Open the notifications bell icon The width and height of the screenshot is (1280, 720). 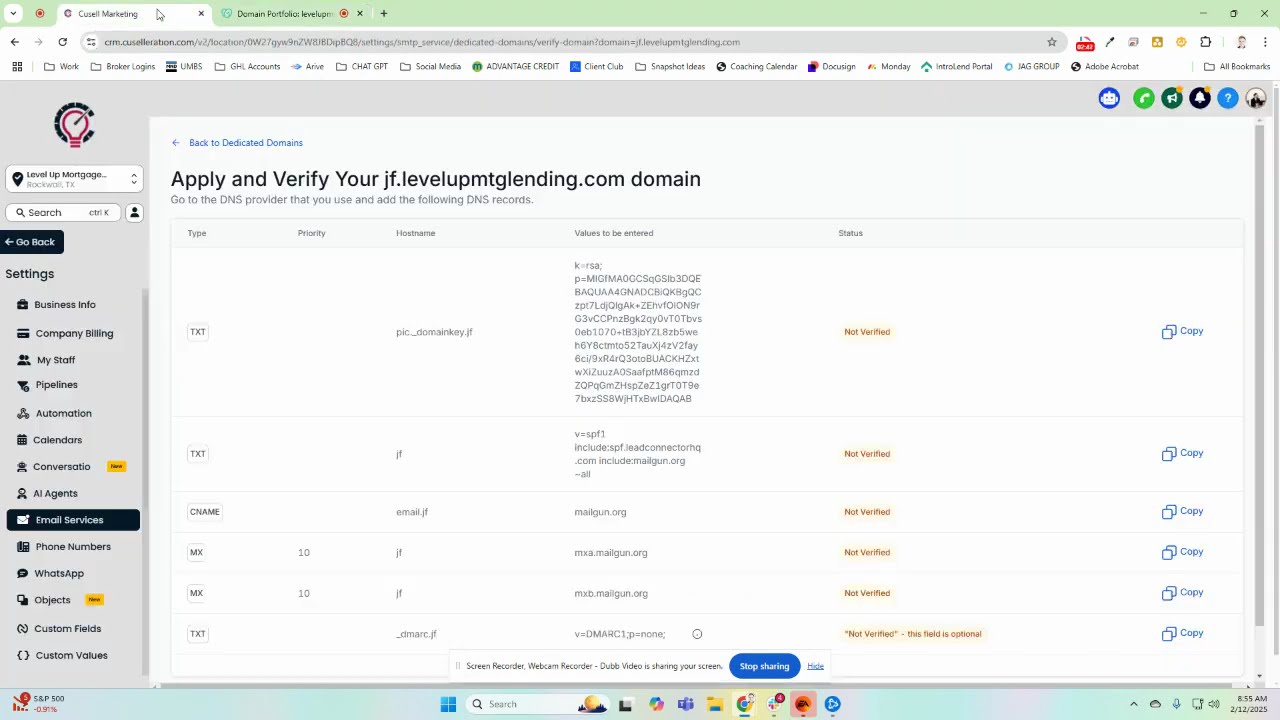click(x=1200, y=98)
